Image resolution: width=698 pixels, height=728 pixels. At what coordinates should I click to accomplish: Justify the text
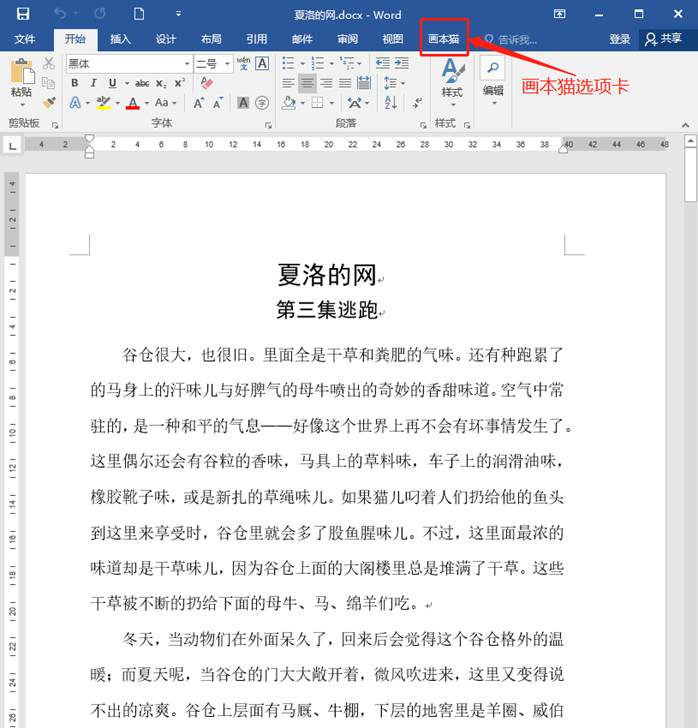(x=345, y=83)
